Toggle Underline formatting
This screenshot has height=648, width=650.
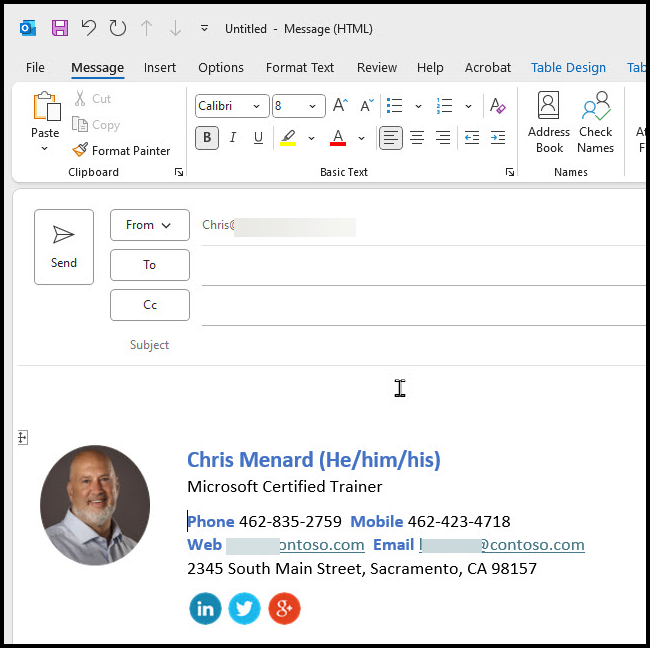(258, 138)
